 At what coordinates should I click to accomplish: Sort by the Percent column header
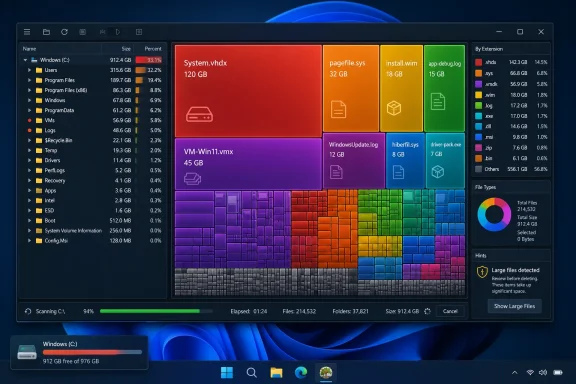[153, 49]
